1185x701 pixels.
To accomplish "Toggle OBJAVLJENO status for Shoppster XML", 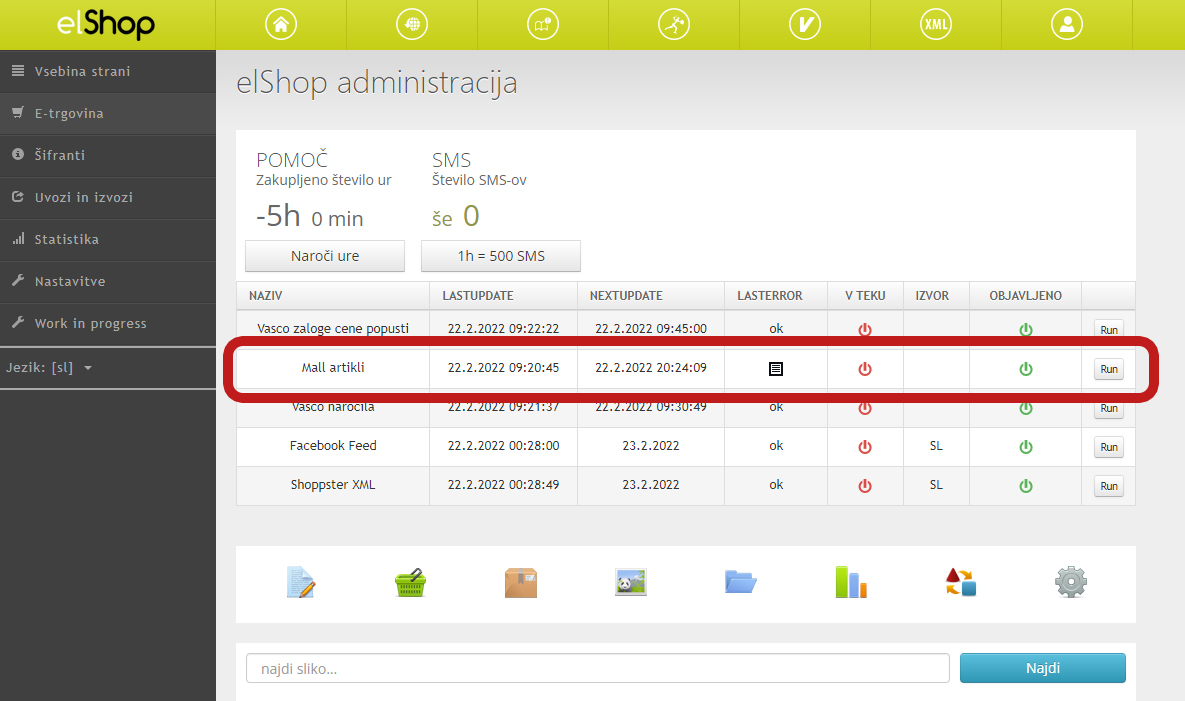I will click(x=1026, y=486).
